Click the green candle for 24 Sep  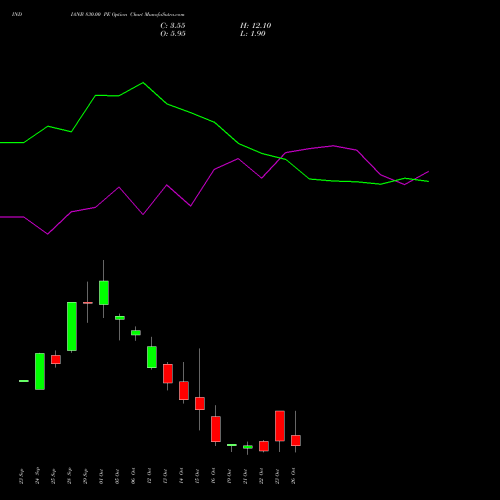coord(40,371)
